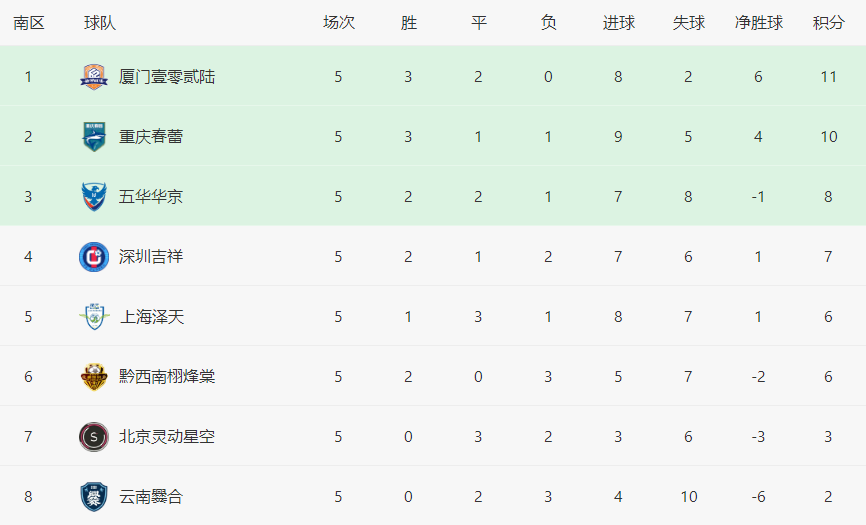Click the 球队 column header
Viewport: 866px width, 525px height.
click(x=100, y=23)
